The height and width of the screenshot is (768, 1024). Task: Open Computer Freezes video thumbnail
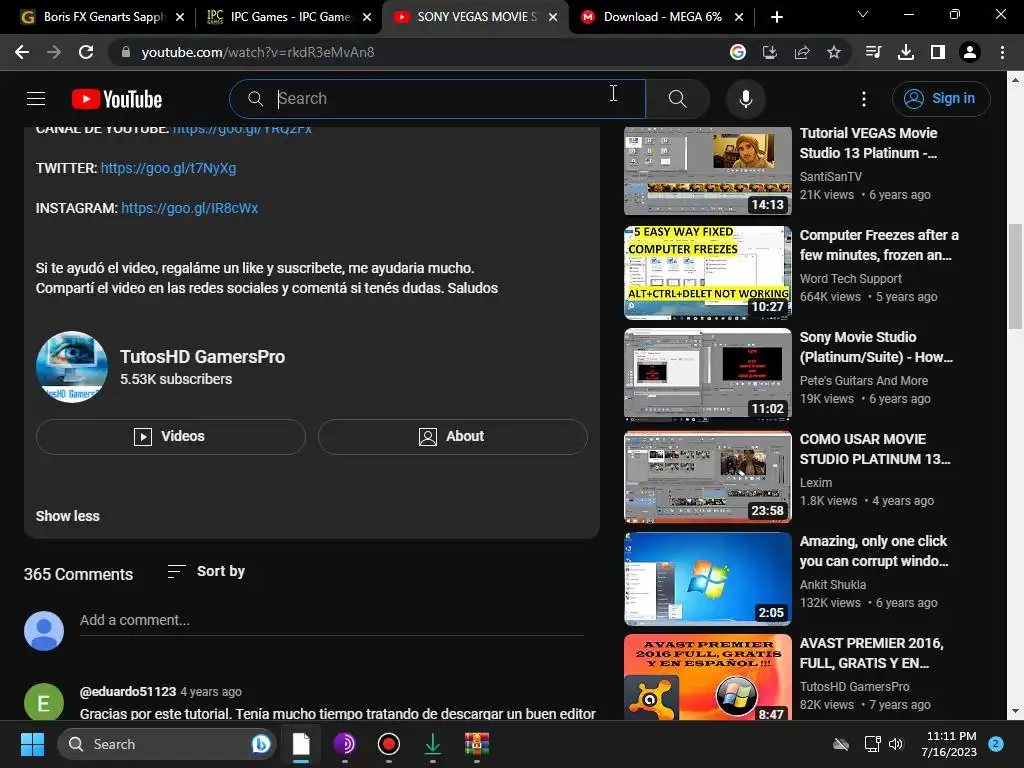pyautogui.click(x=708, y=273)
